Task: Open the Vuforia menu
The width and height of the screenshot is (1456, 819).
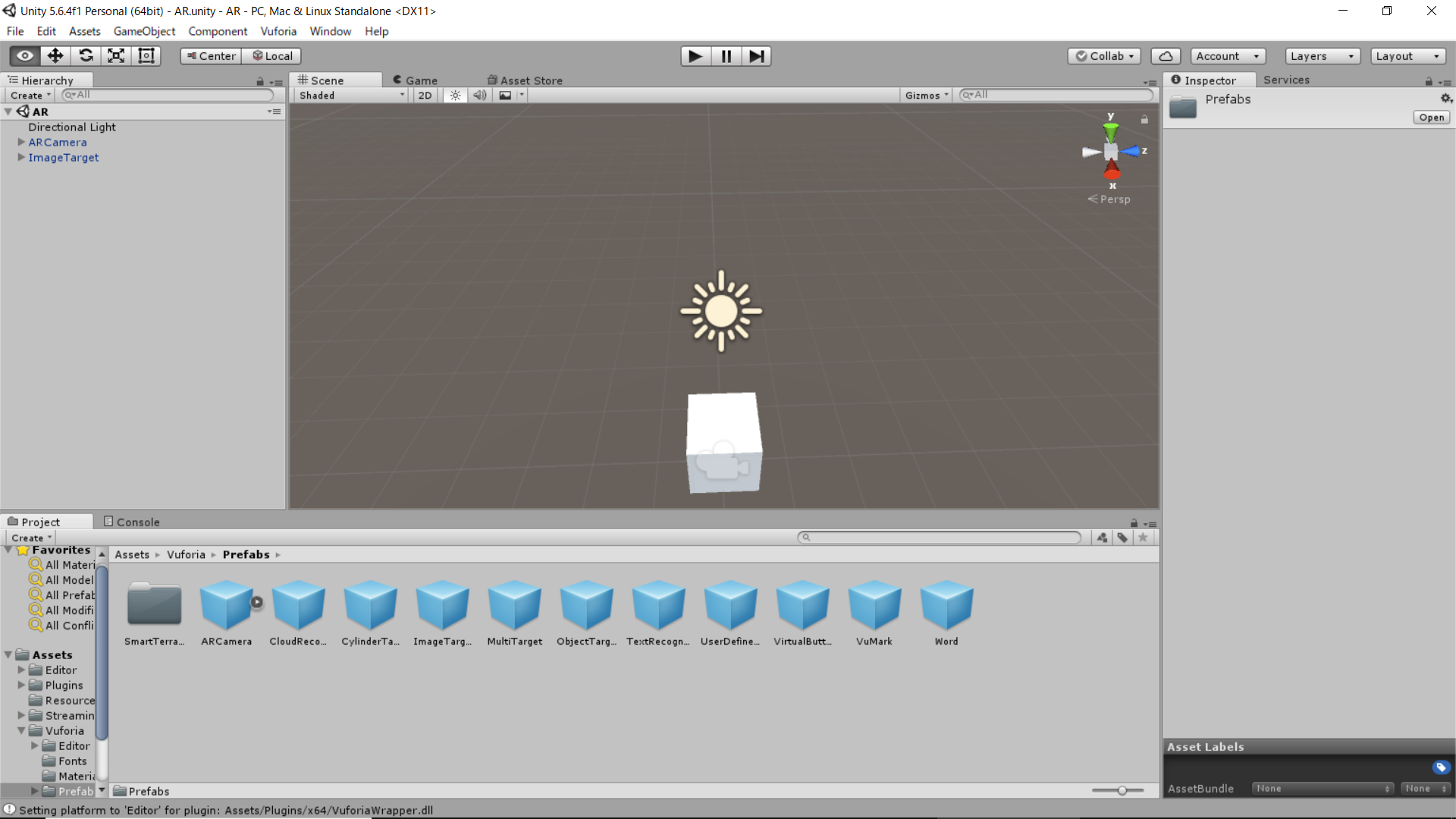Action: coord(278,31)
